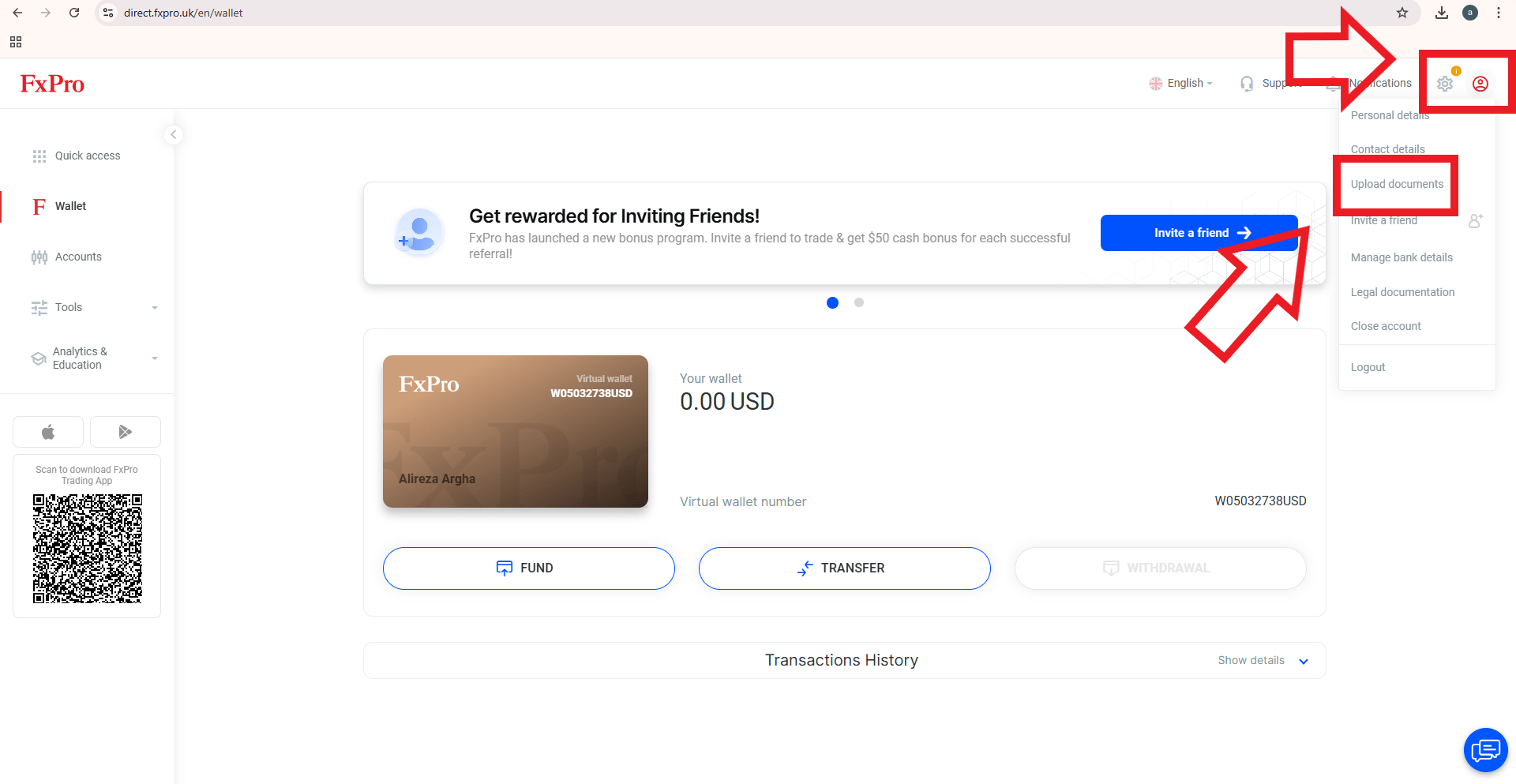
Task: Open browser downloads icon
Action: (x=1442, y=13)
